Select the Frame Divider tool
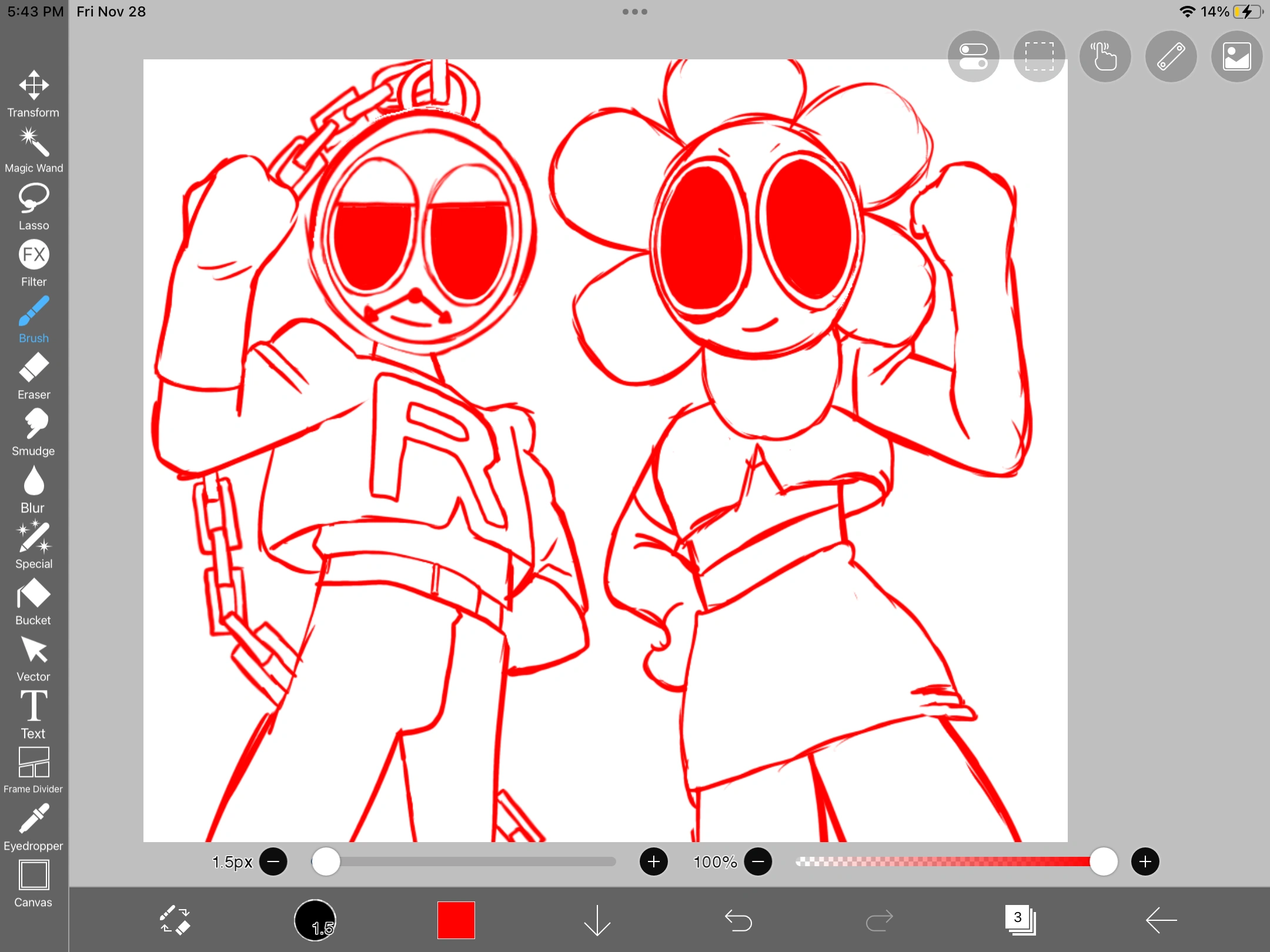 tap(34, 770)
